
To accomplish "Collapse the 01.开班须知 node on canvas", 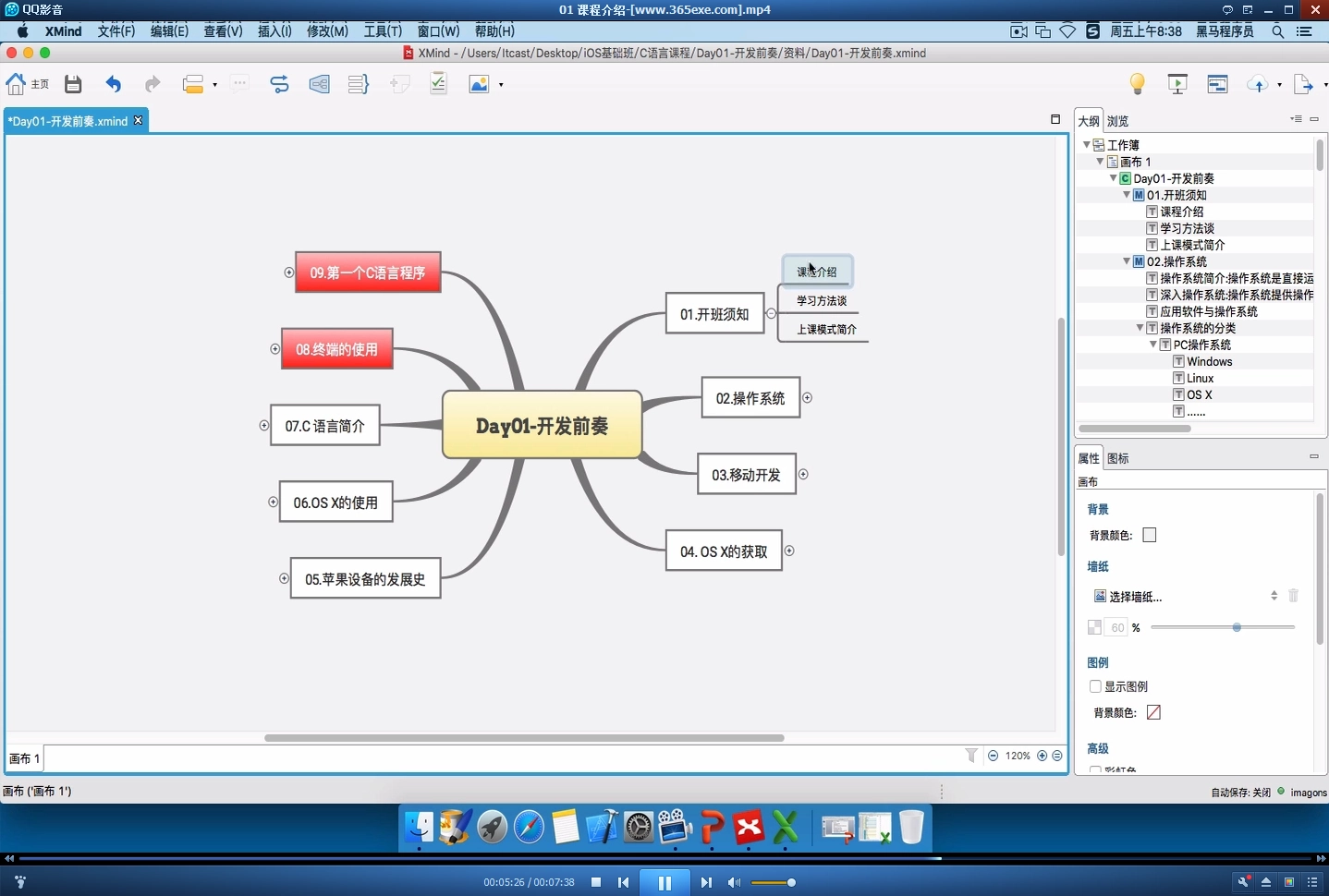I will pos(771,314).
